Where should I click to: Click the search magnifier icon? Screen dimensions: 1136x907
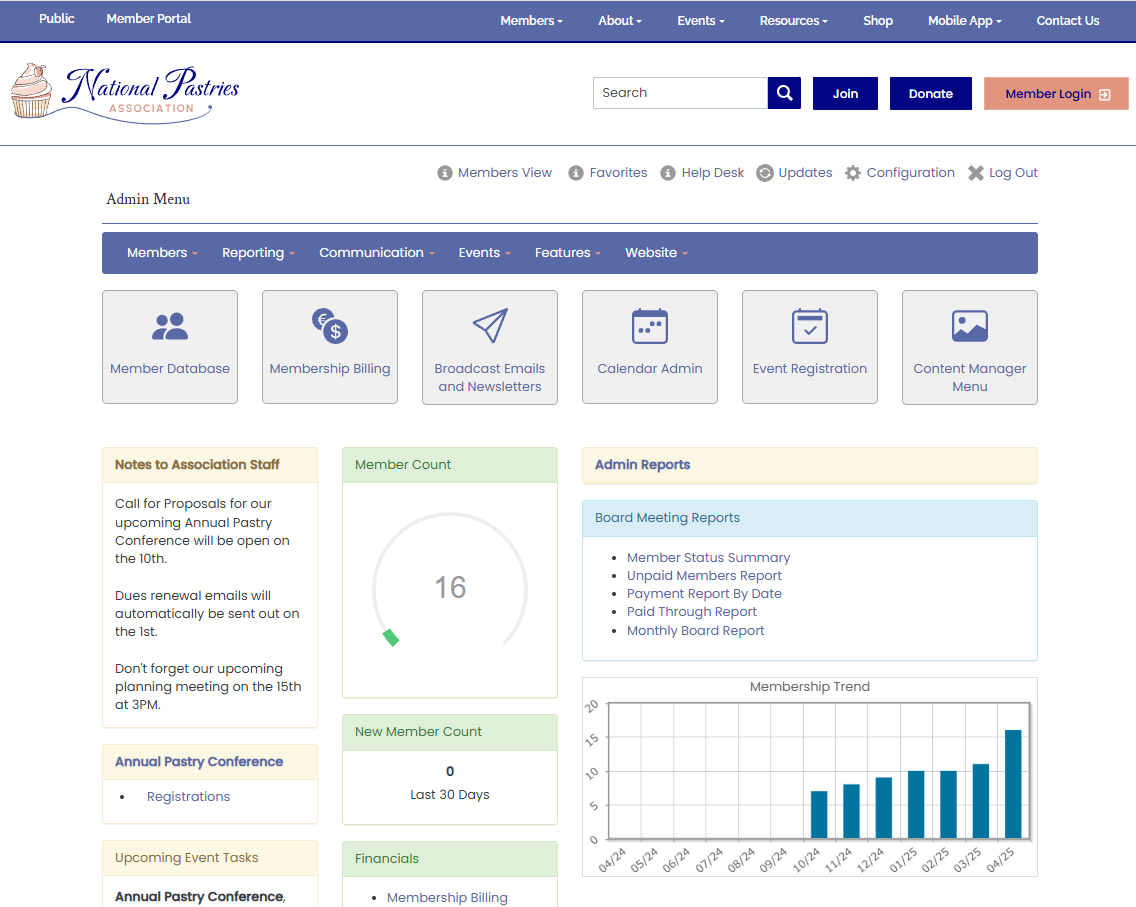784,93
